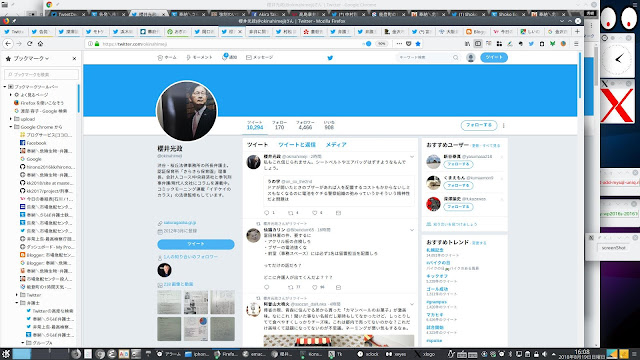Open ホーム in Twitter navbar
640x360 pixels.
pos(167,58)
